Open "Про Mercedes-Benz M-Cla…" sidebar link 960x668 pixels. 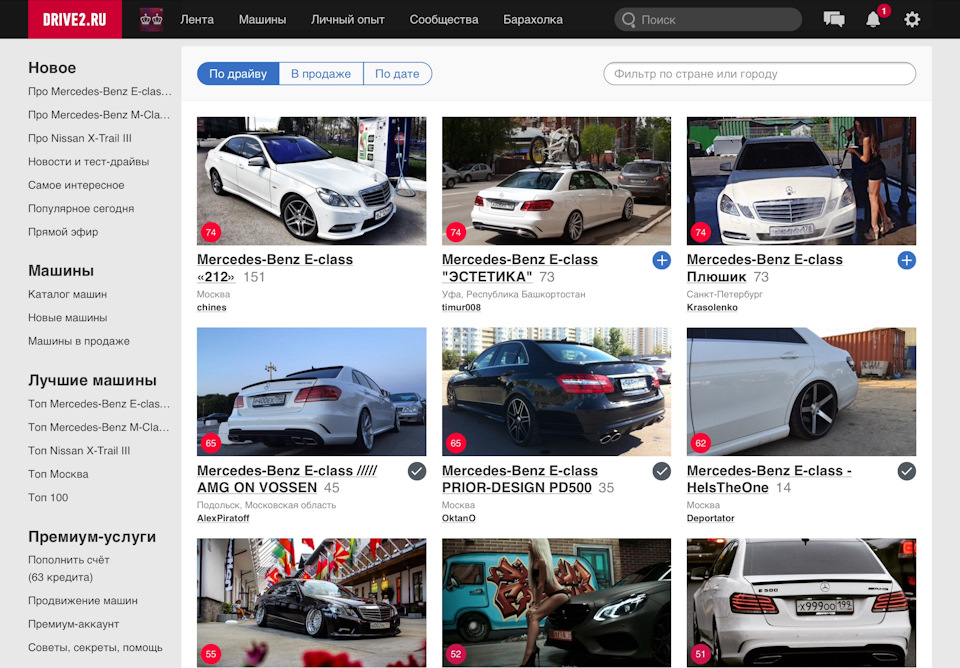coord(99,114)
